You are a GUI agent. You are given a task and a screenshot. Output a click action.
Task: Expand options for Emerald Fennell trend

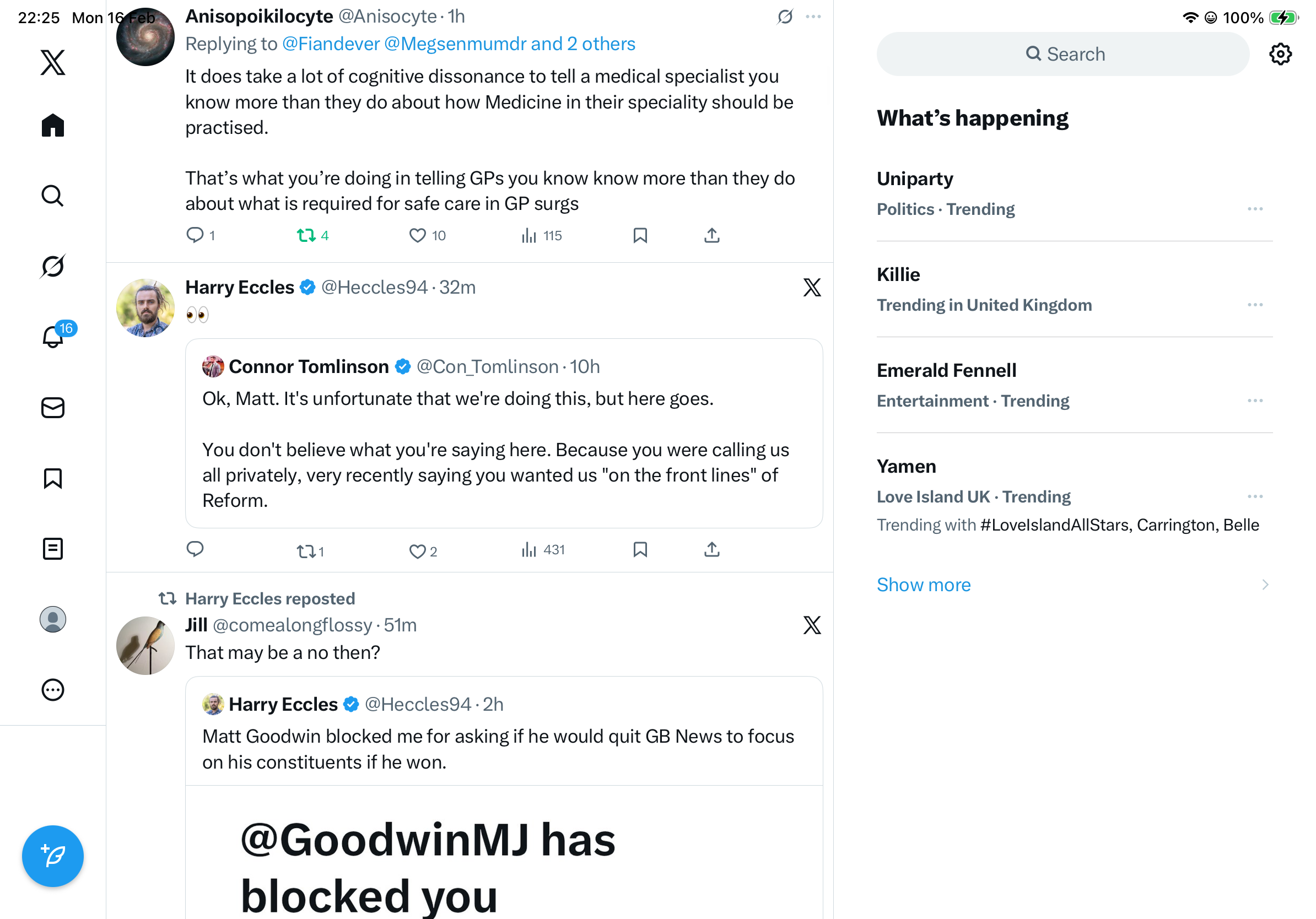[x=1255, y=401]
